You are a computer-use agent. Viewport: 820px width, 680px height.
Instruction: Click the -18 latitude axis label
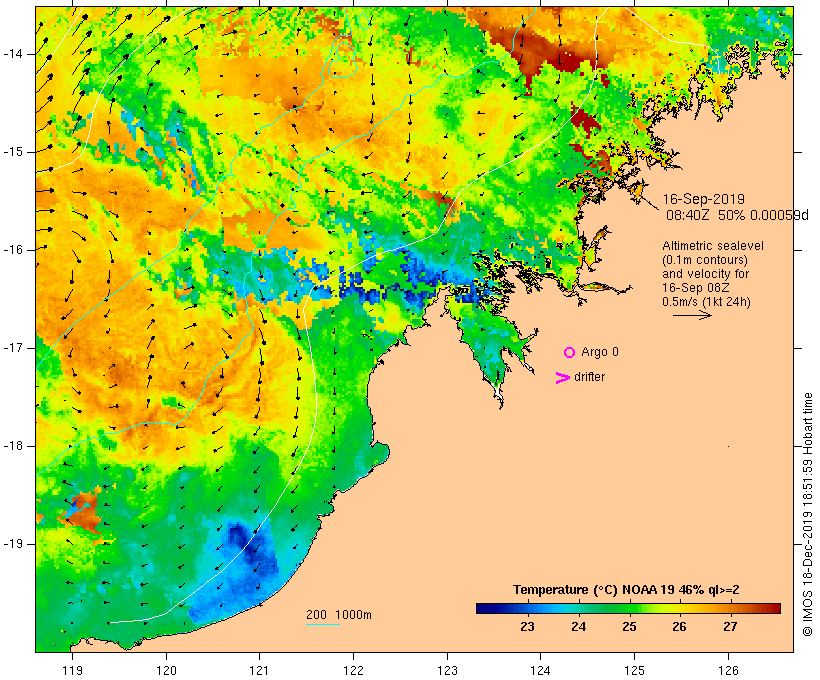point(13,446)
